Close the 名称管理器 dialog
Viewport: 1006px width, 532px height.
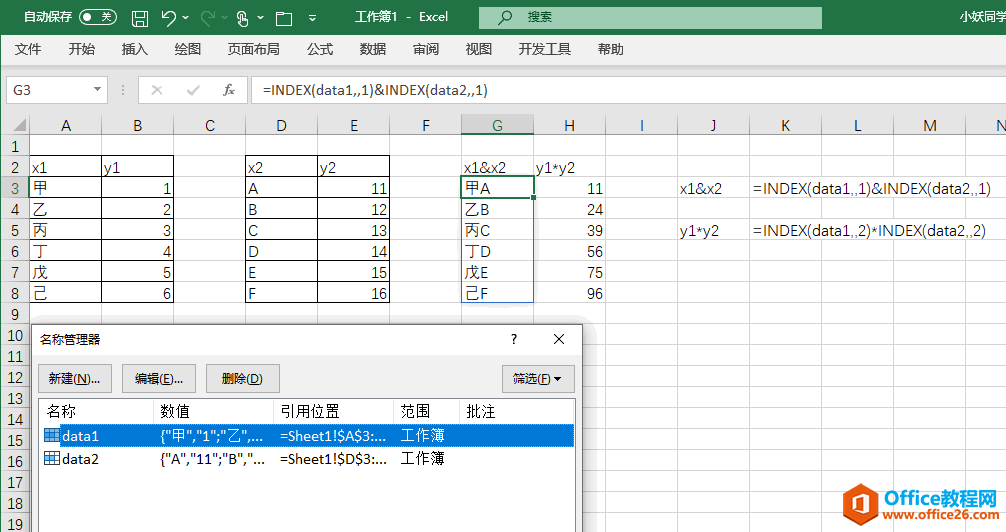click(x=559, y=339)
